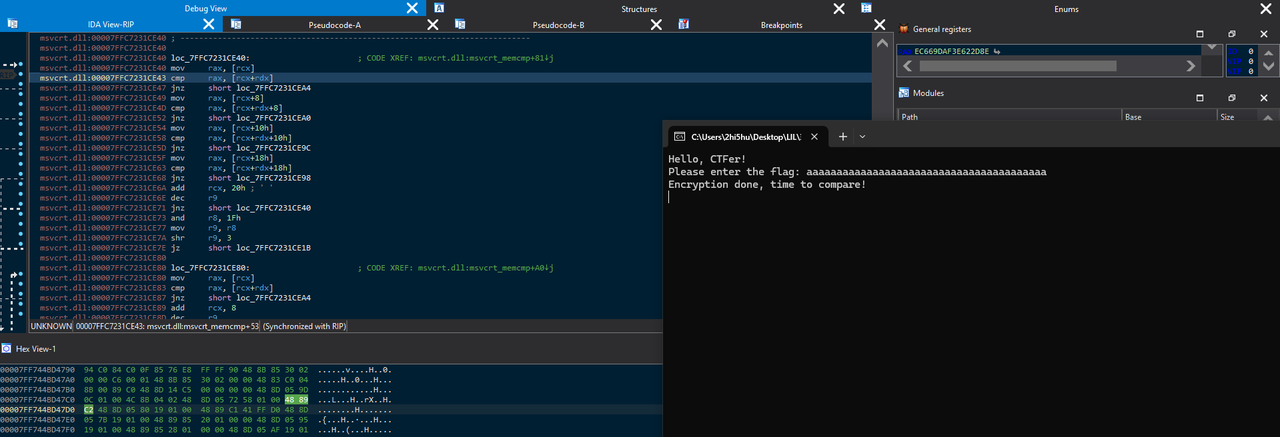The image size is (1280, 437).
Task: Close the Modules panel
Action: pos(1262,98)
